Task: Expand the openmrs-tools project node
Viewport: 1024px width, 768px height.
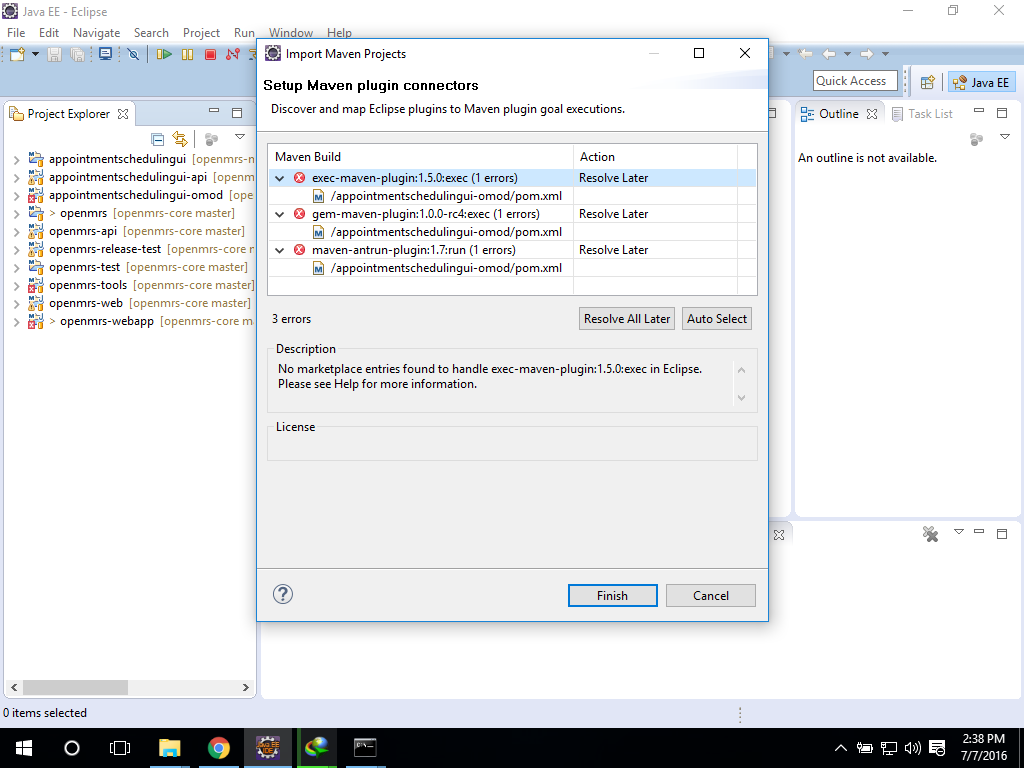Action: [x=16, y=285]
